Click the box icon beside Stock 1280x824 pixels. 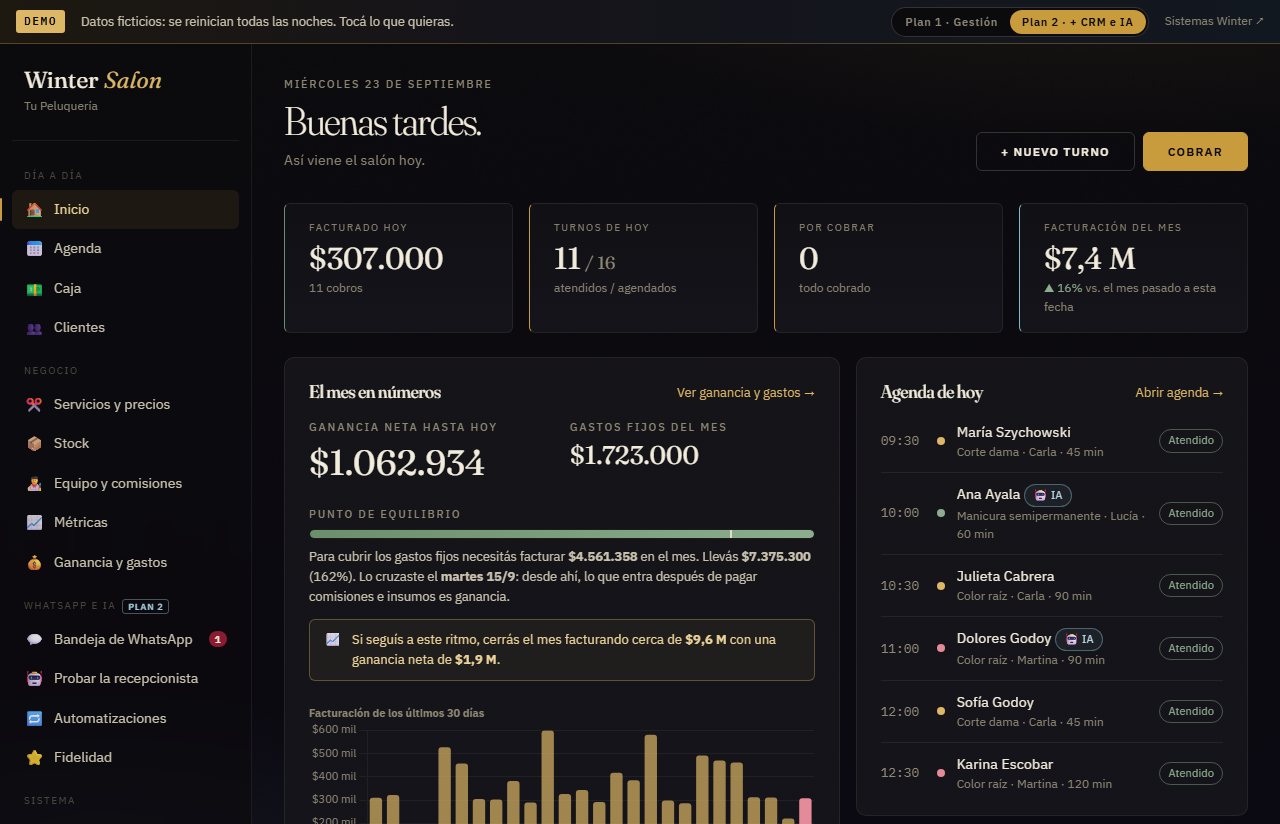click(34, 444)
